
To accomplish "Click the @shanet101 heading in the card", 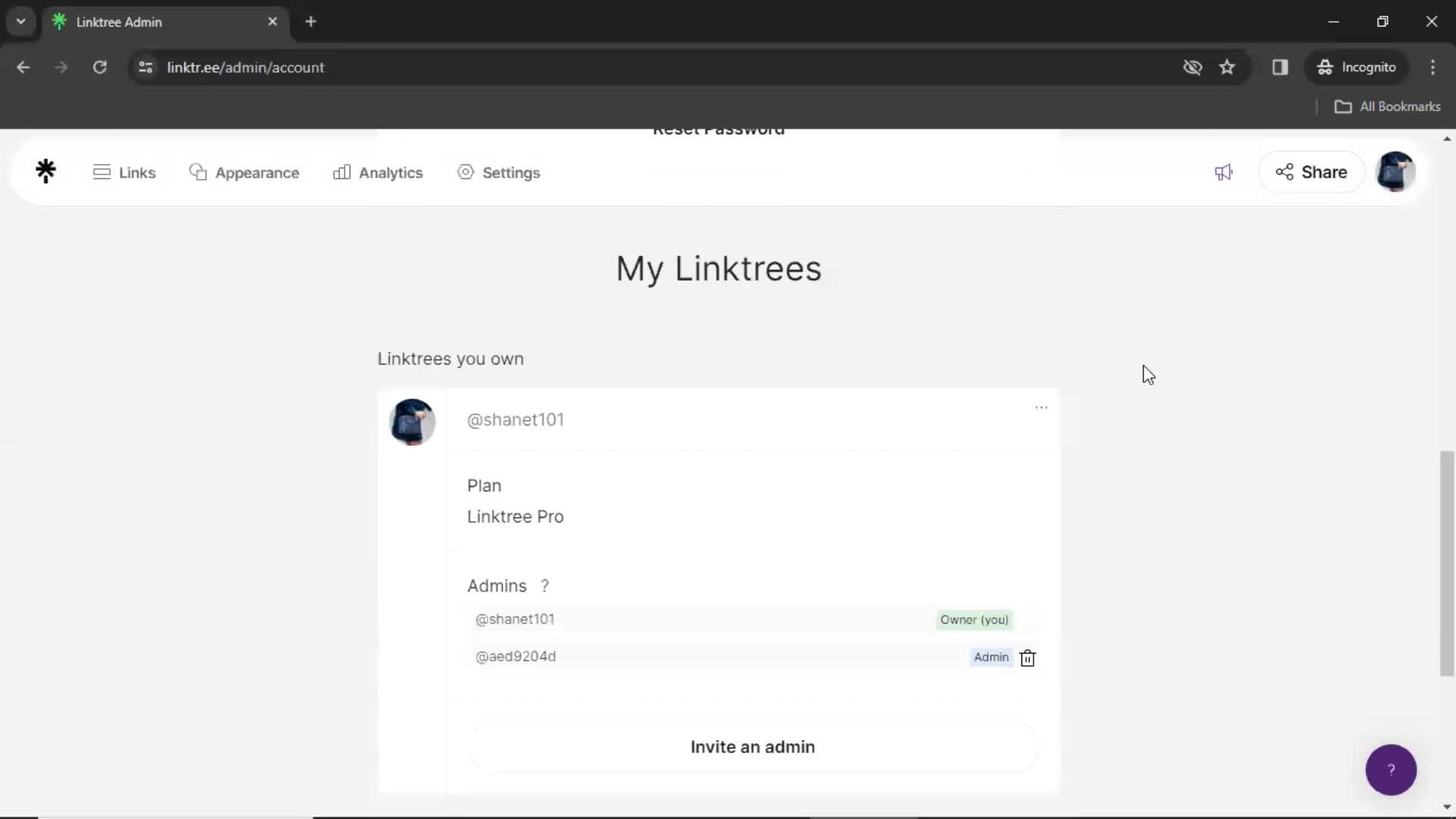I will click(x=516, y=419).
